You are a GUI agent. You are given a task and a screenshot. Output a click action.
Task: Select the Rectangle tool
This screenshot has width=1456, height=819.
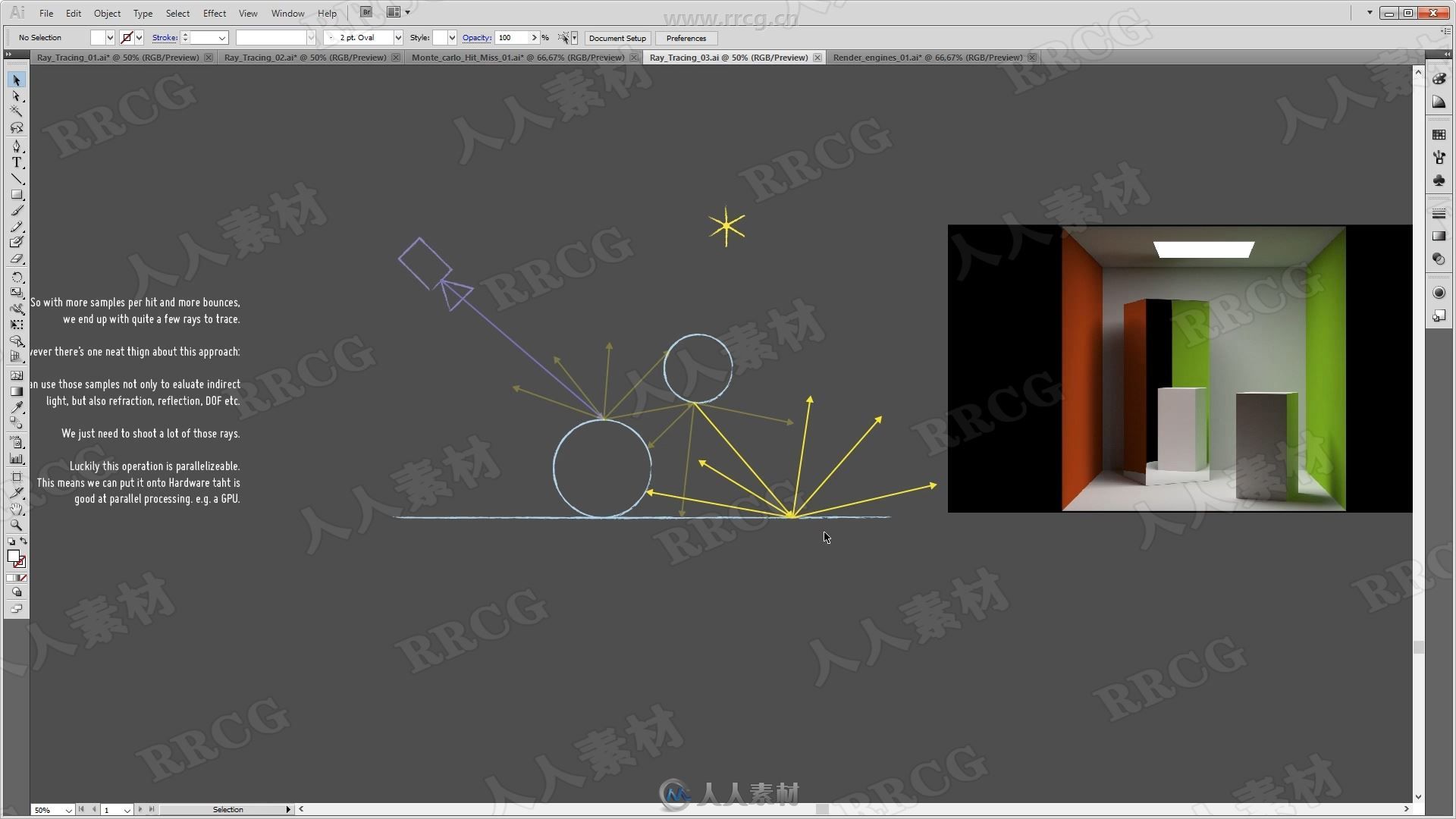[17, 195]
